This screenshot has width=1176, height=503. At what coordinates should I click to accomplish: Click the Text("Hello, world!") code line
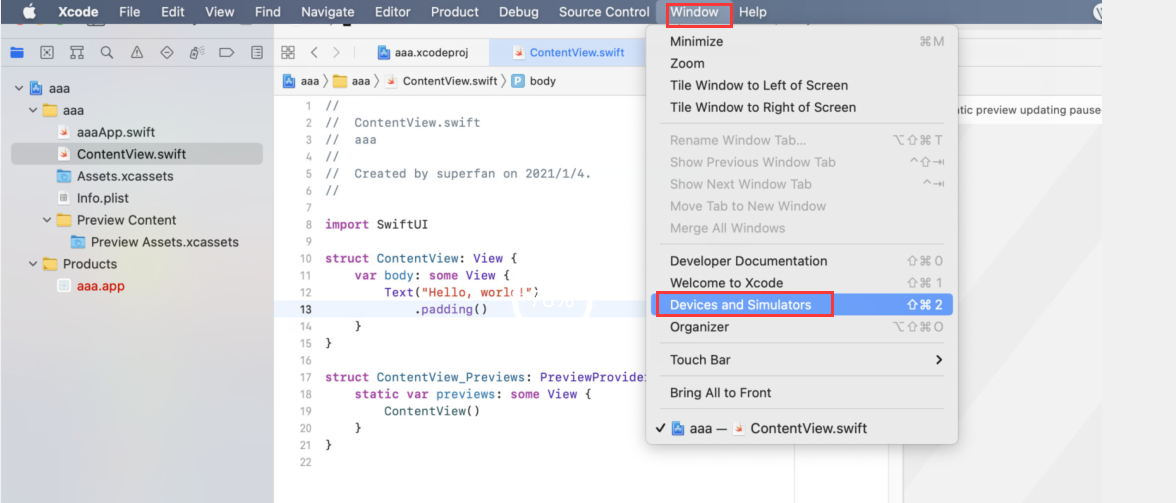[462, 292]
